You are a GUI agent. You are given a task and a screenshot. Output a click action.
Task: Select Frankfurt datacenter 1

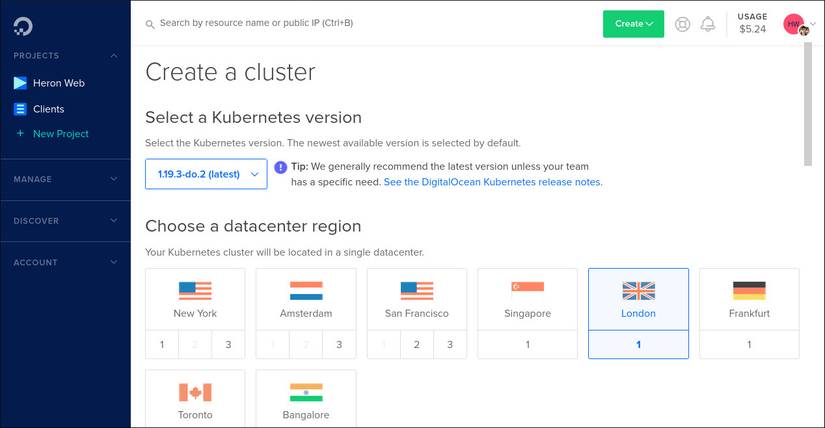(749, 344)
